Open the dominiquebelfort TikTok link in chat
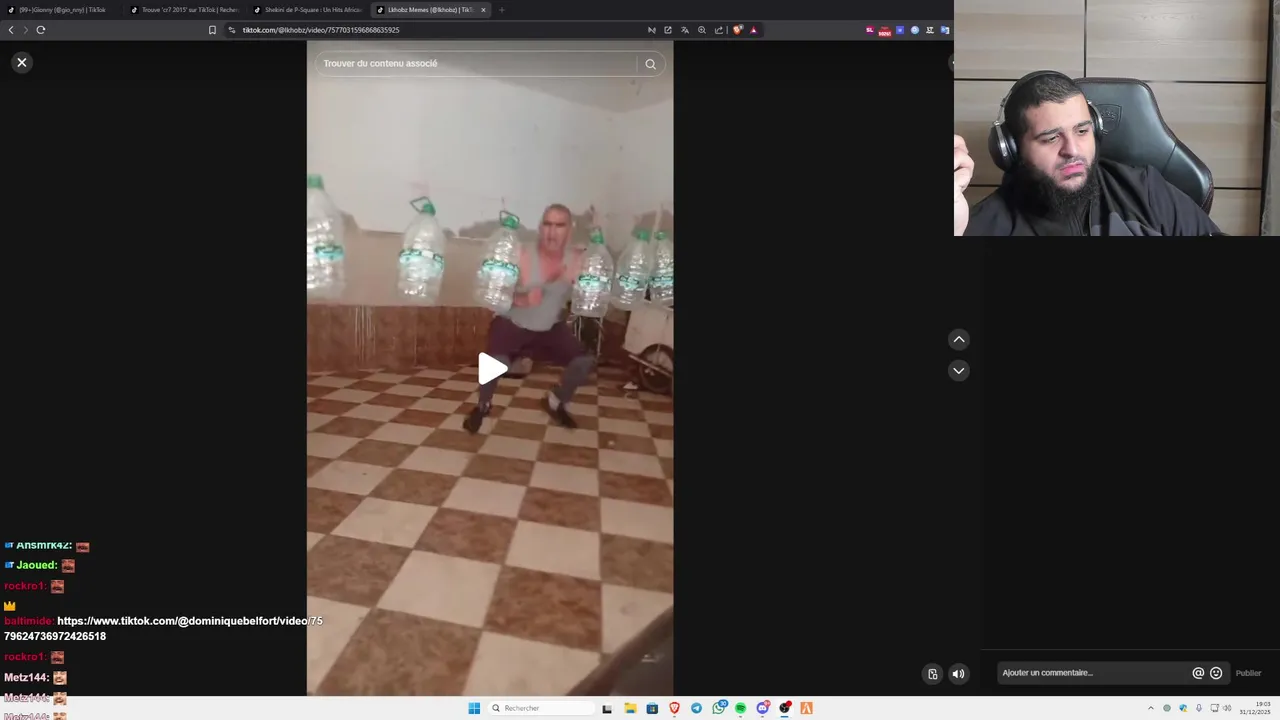Screen dimensions: 1280x720 pos(163,628)
